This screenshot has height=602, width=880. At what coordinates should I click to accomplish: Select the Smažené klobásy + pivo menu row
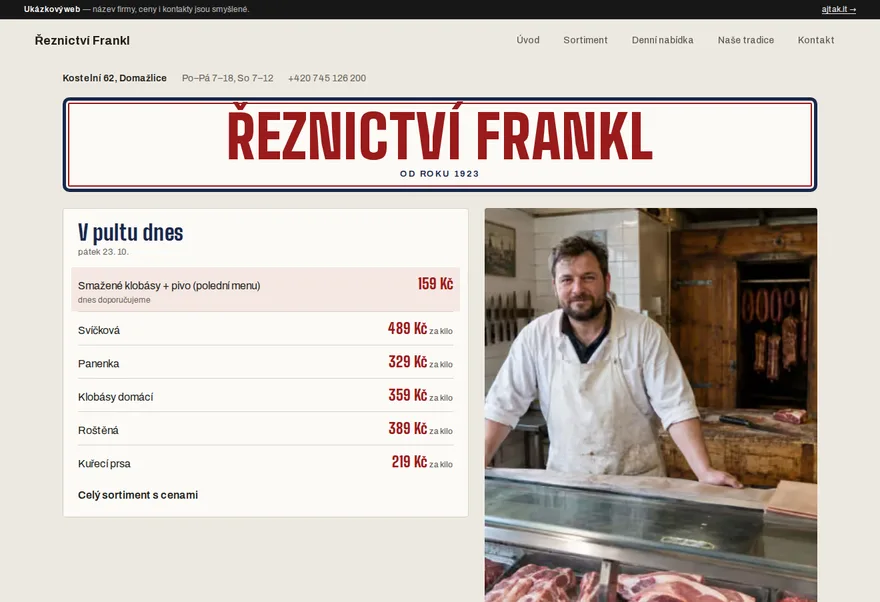(x=265, y=289)
